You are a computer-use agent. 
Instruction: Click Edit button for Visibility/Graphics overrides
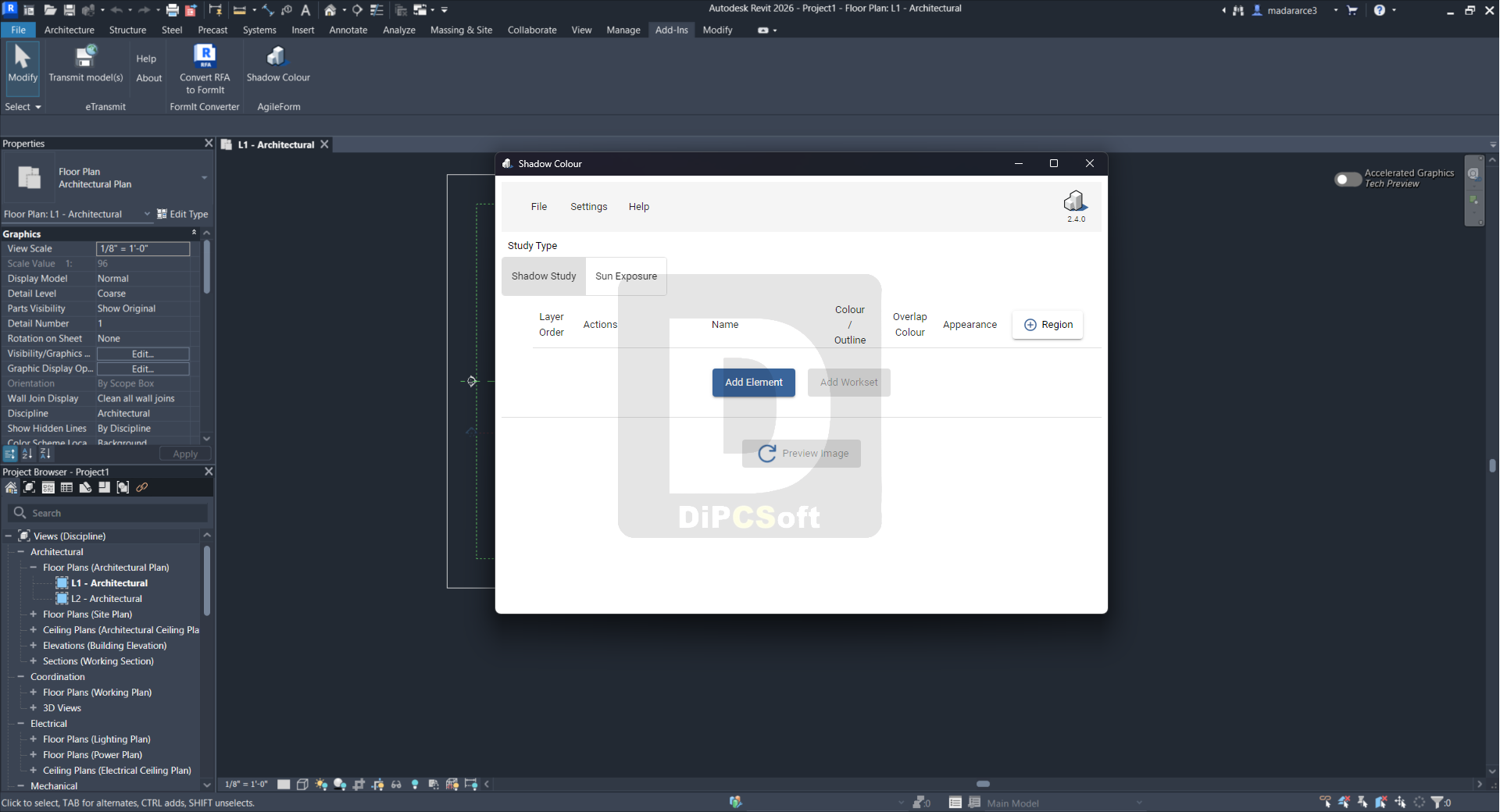point(143,354)
